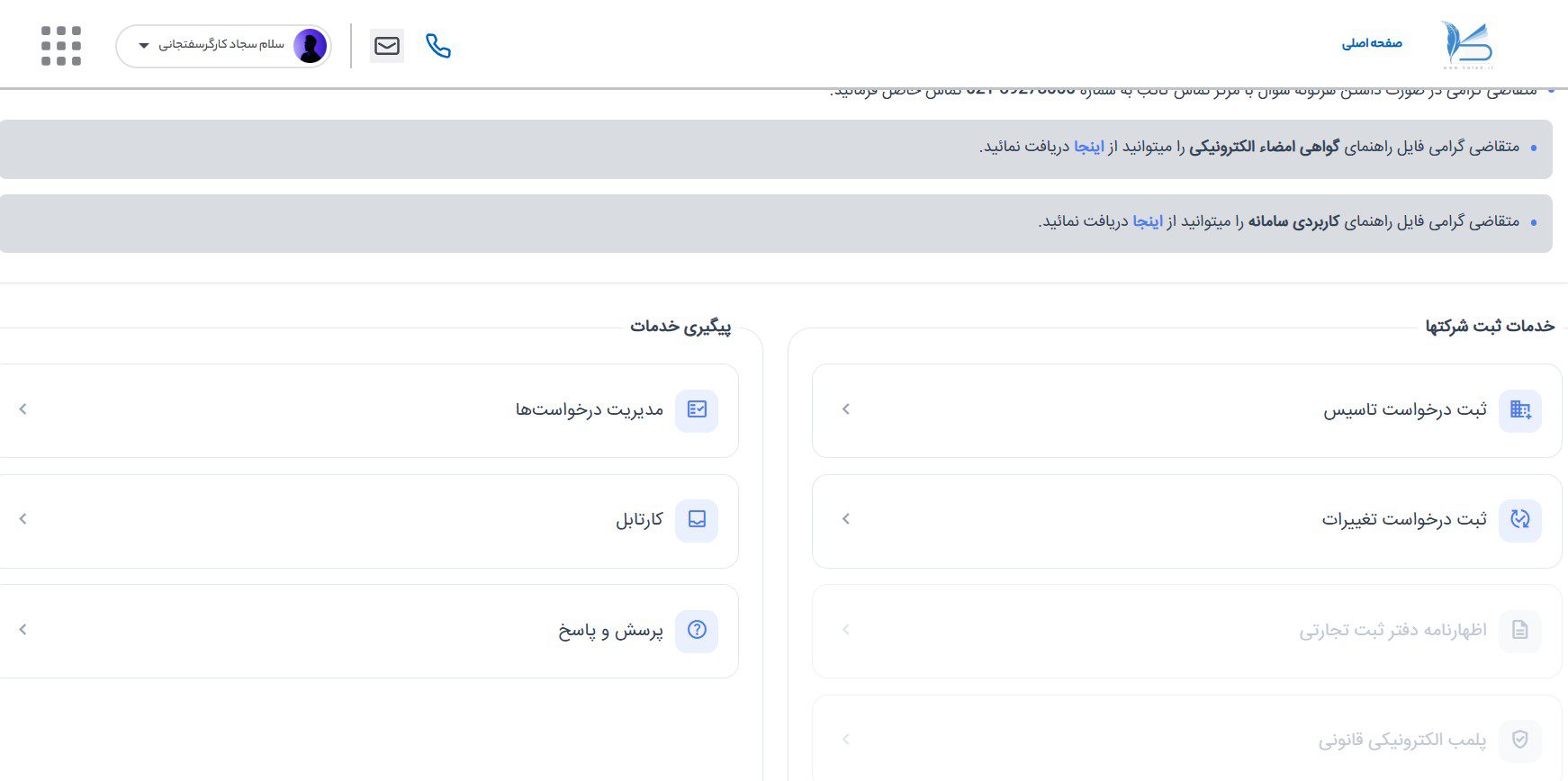Click the پیگیری خدمات heading

(680, 327)
